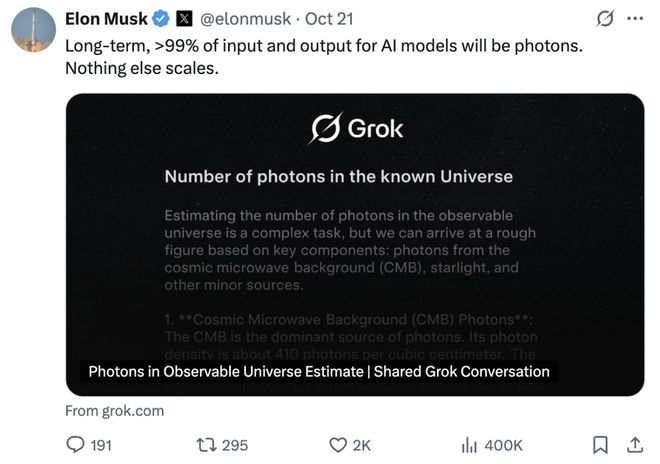Open Elon Musk's profile avatar picture
Image resolution: width=660 pixels, height=464 pixels.
tap(33, 30)
